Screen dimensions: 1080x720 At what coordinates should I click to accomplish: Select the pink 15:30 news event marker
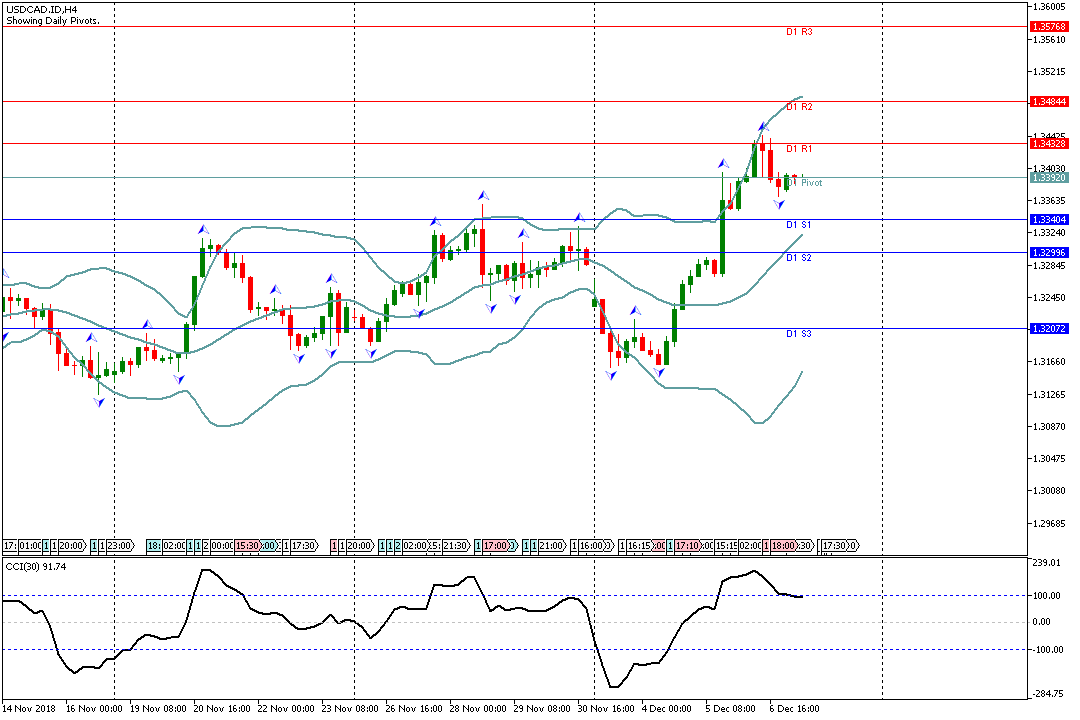(247, 546)
